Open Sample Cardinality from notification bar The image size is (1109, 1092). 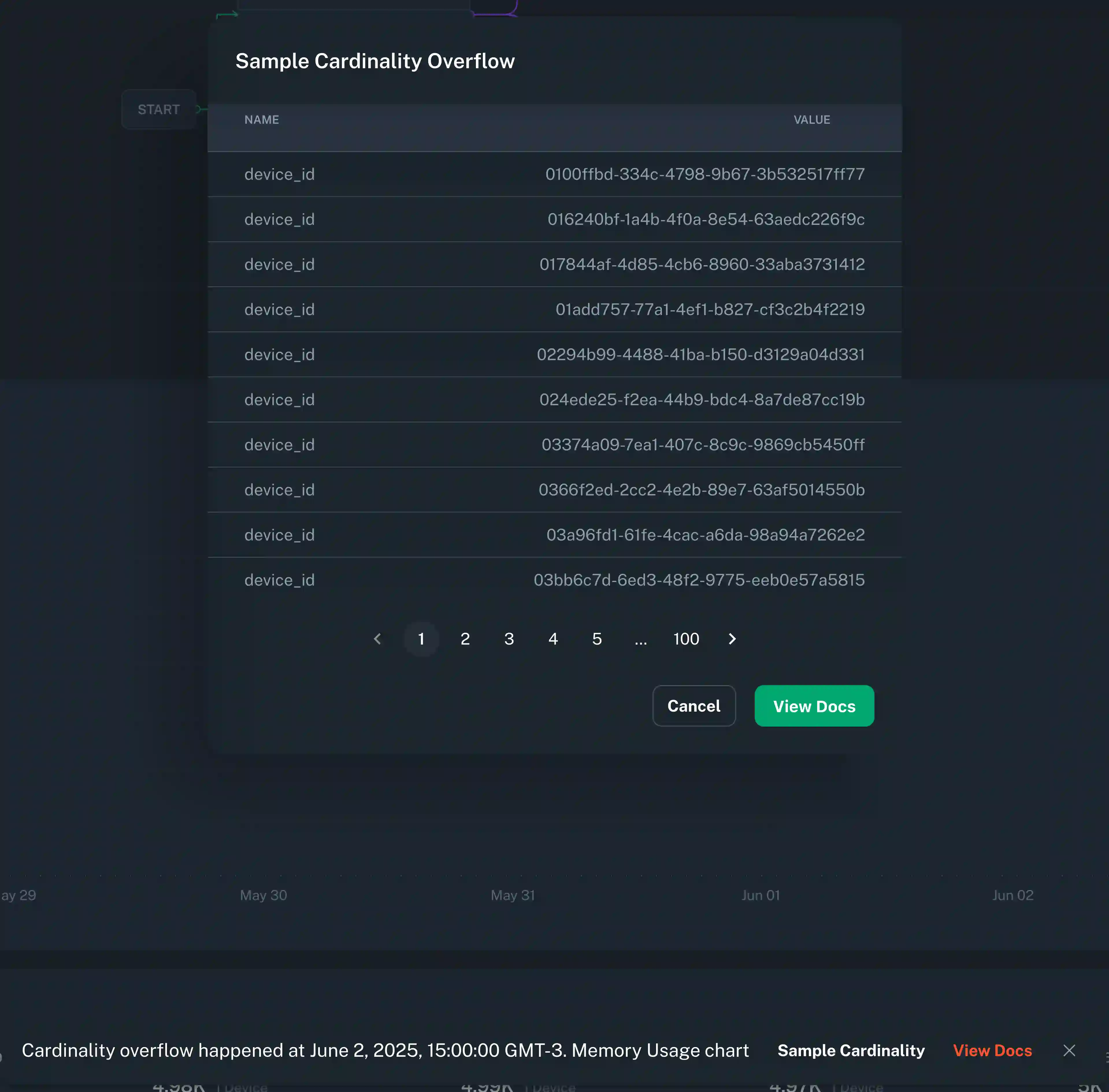click(x=851, y=1050)
